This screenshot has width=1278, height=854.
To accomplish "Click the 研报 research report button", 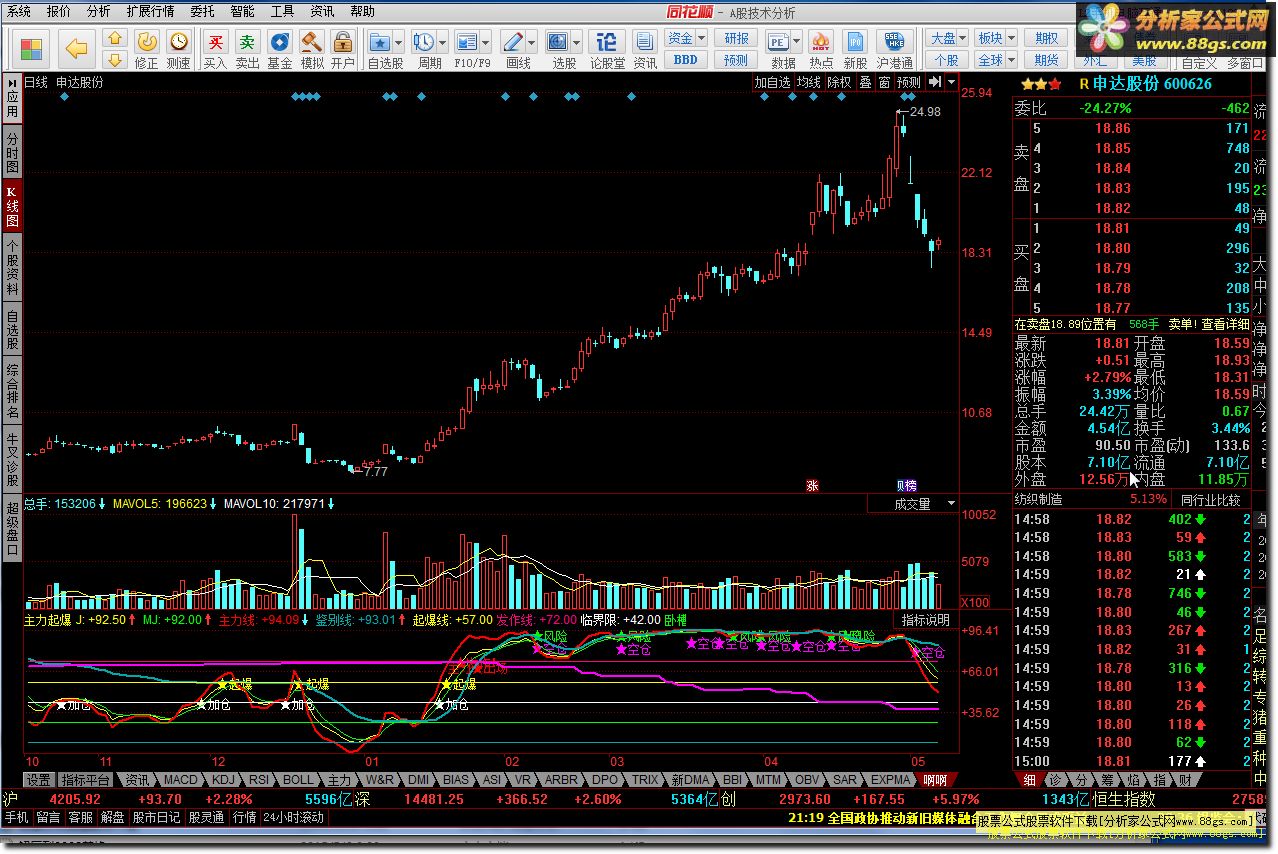I will 736,38.
